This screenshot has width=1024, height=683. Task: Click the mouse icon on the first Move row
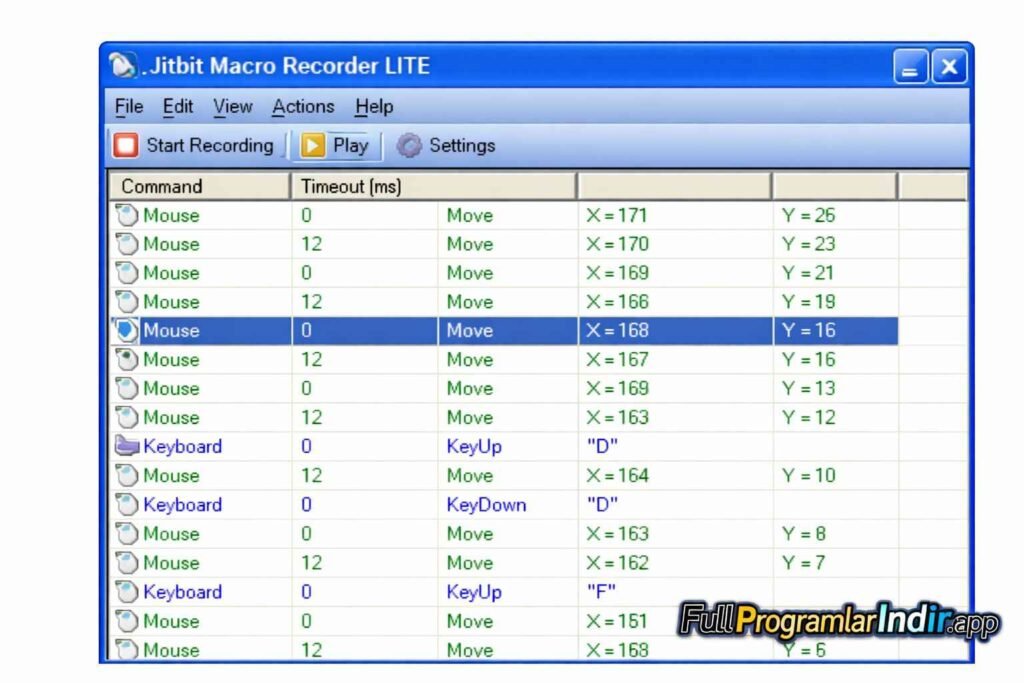(x=129, y=214)
